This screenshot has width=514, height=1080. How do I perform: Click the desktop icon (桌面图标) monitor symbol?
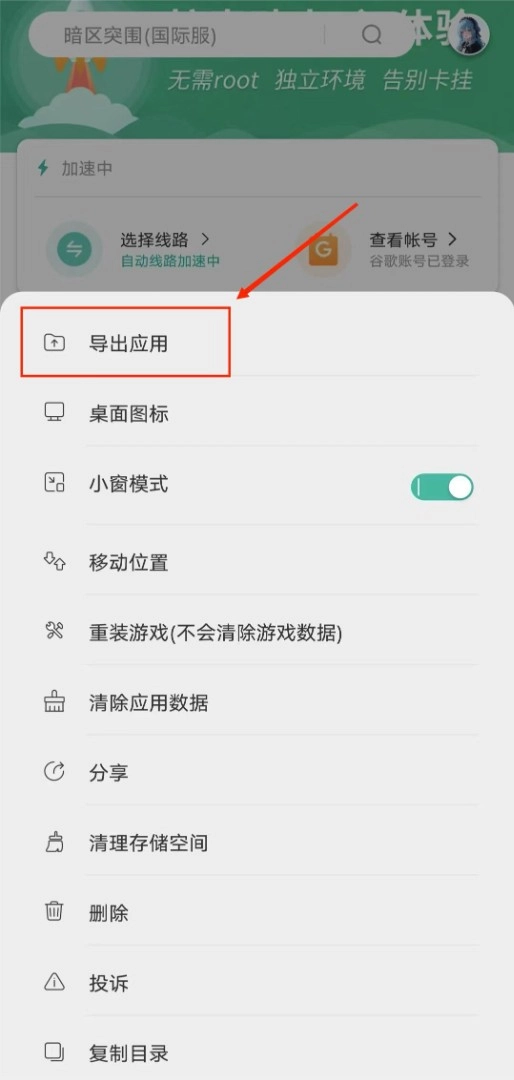click(x=54, y=413)
